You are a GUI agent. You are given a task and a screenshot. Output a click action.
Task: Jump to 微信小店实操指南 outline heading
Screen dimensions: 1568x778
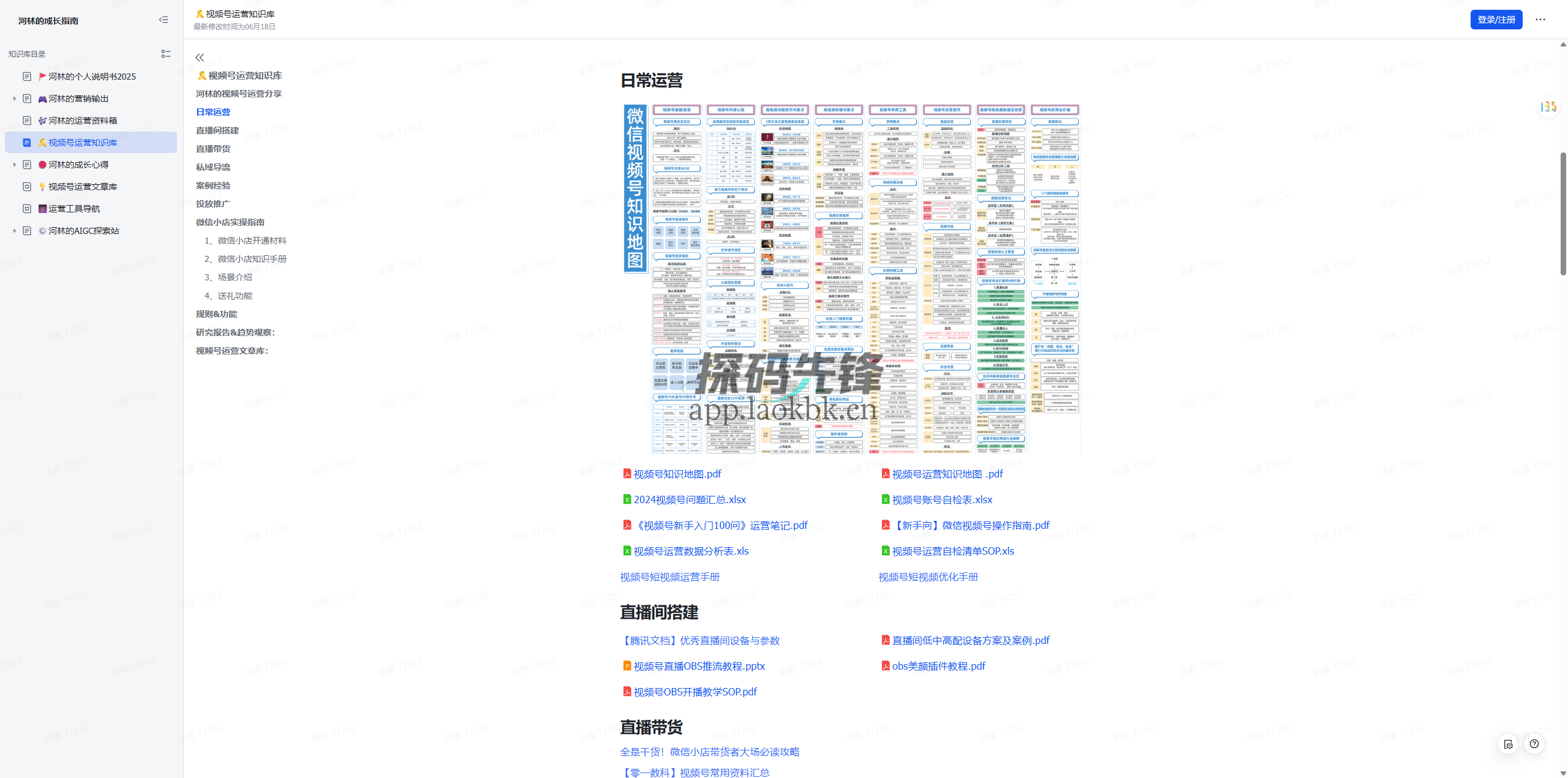coord(230,222)
